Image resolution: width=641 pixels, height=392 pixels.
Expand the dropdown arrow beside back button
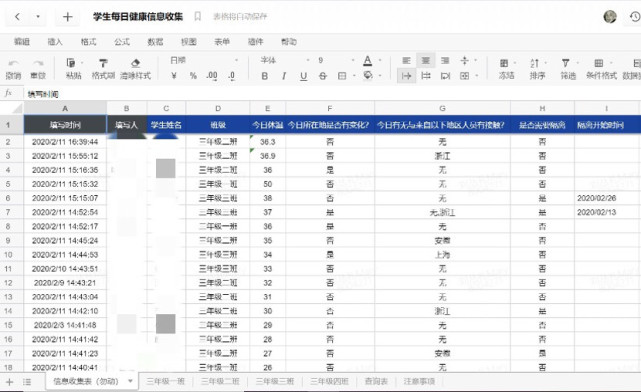click(x=38, y=17)
